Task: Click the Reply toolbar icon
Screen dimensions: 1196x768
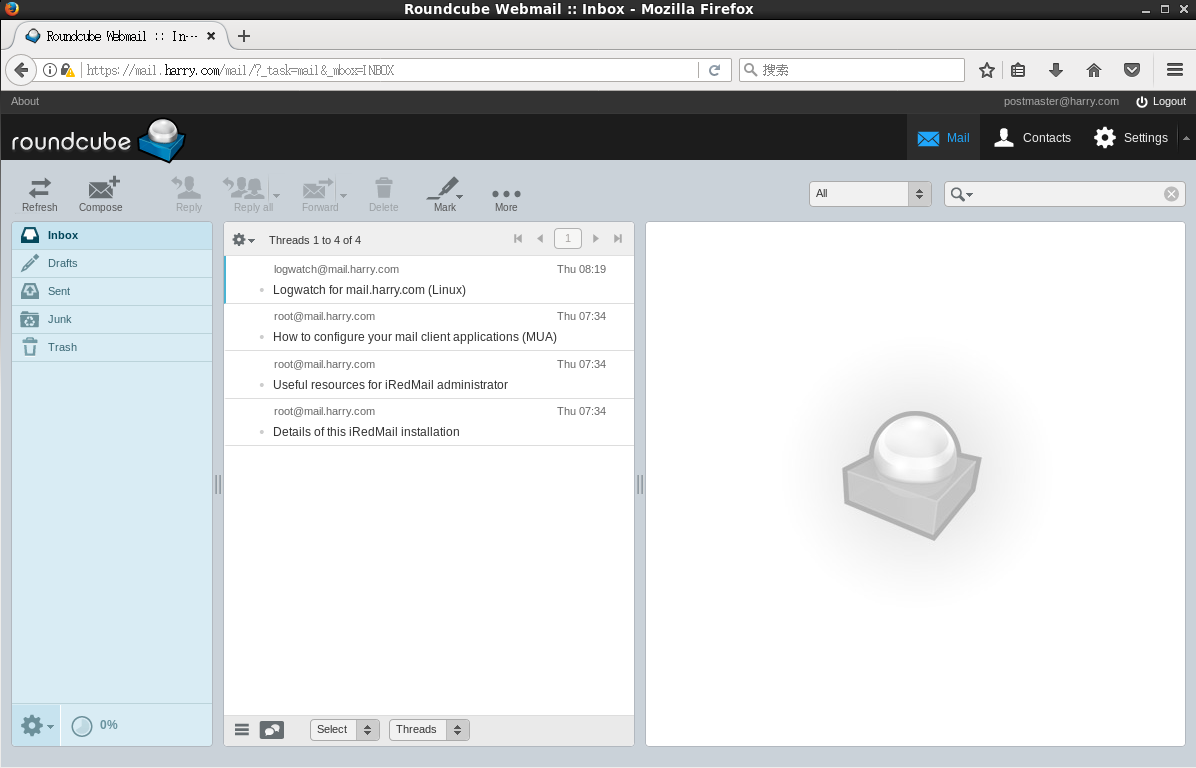Action: coord(188,194)
